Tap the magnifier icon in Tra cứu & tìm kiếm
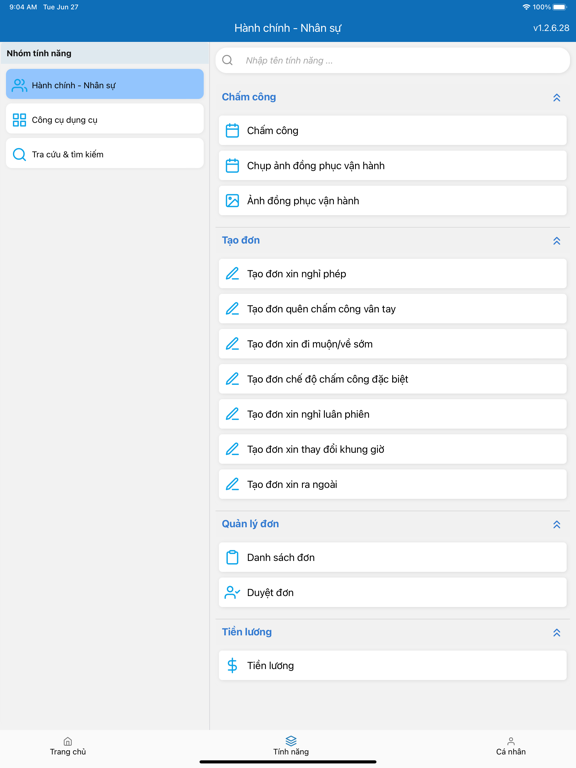 click(20, 155)
